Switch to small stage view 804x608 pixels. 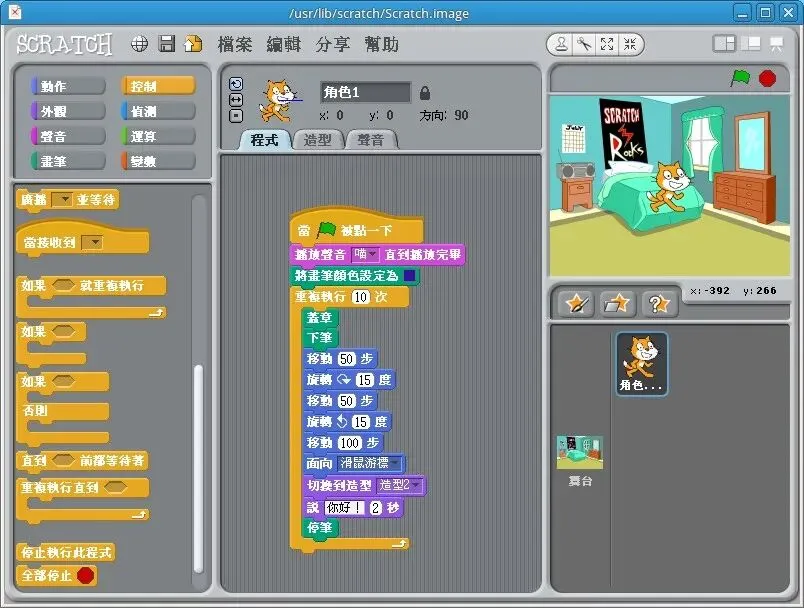tap(724, 44)
